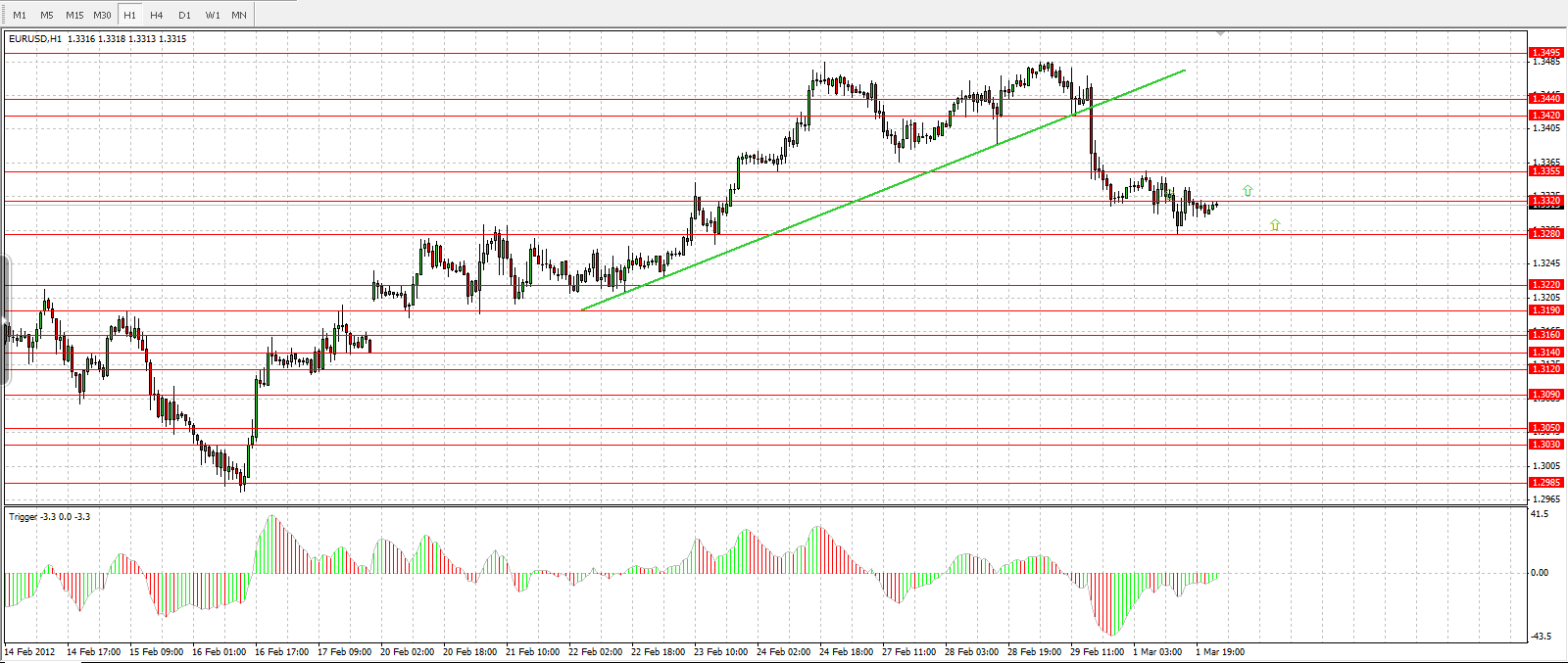Viewport: 1568px width, 663px height.
Task: Click the 17 Feb 09:00 time label
Action: click(345, 652)
